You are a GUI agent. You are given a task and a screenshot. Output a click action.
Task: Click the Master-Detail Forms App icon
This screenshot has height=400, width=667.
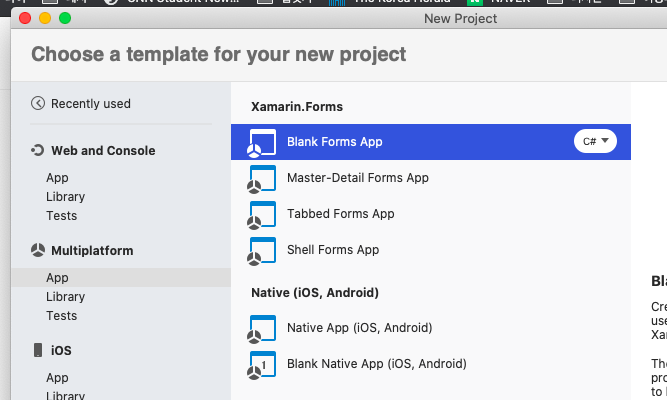pos(262,179)
